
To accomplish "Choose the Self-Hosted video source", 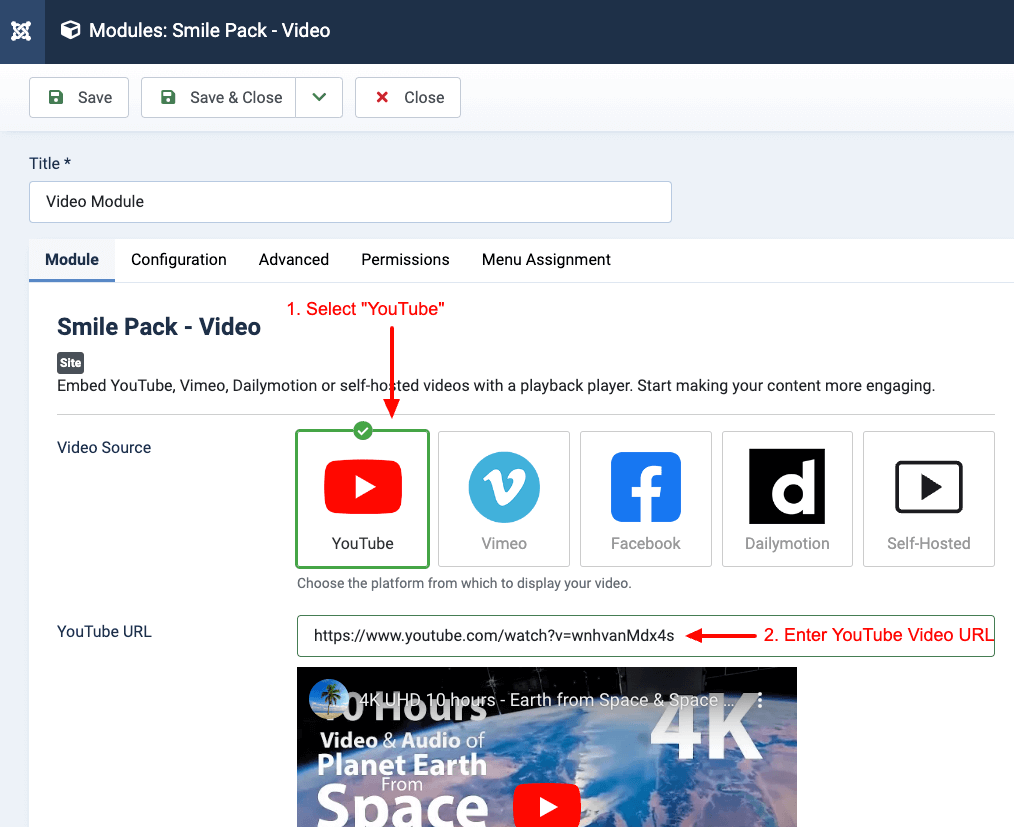I will click(x=929, y=499).
